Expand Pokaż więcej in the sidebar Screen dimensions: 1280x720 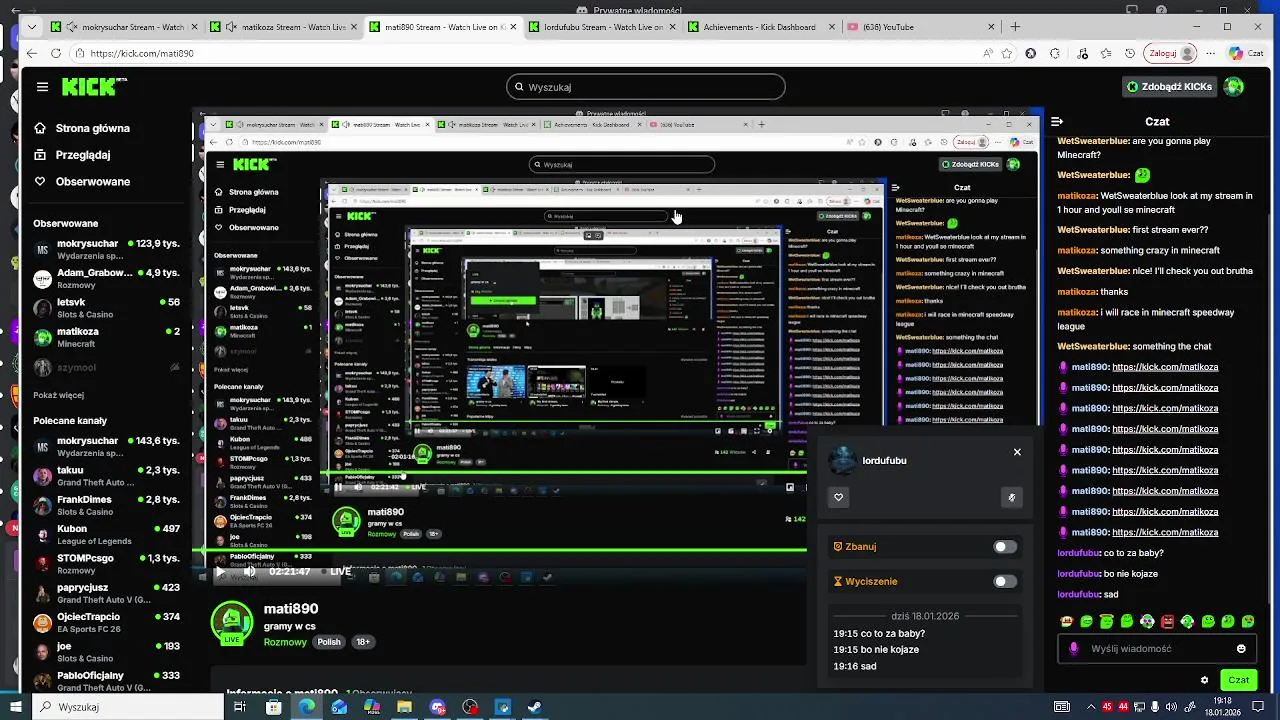[x=58, y=395]
